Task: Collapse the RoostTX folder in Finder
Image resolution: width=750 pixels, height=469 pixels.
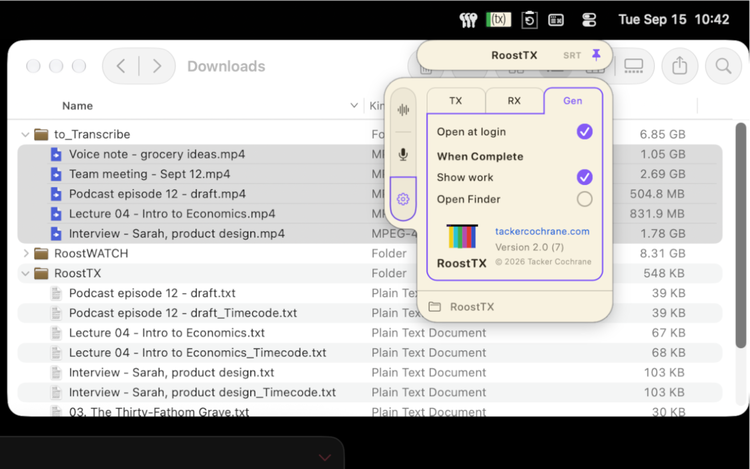Action: [25, 273]
